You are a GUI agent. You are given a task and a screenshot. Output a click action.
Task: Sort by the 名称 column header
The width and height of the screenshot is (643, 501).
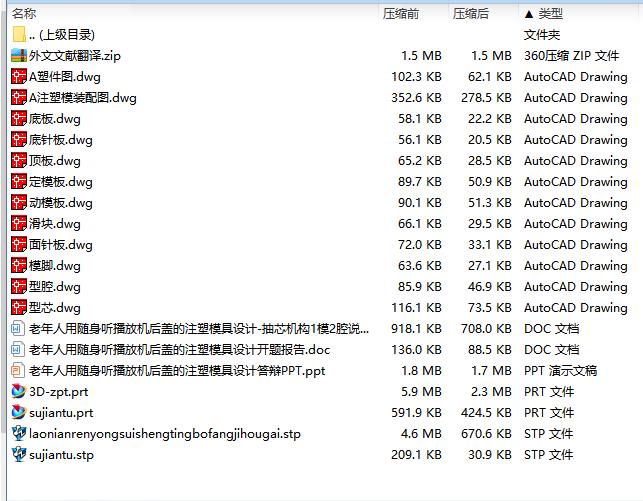(x=24, y=14)
